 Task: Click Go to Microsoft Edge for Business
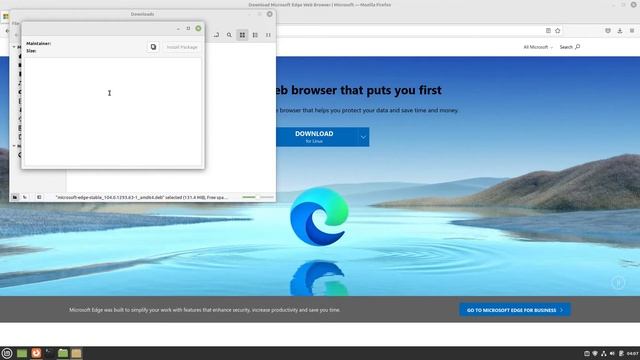[515, 310]
